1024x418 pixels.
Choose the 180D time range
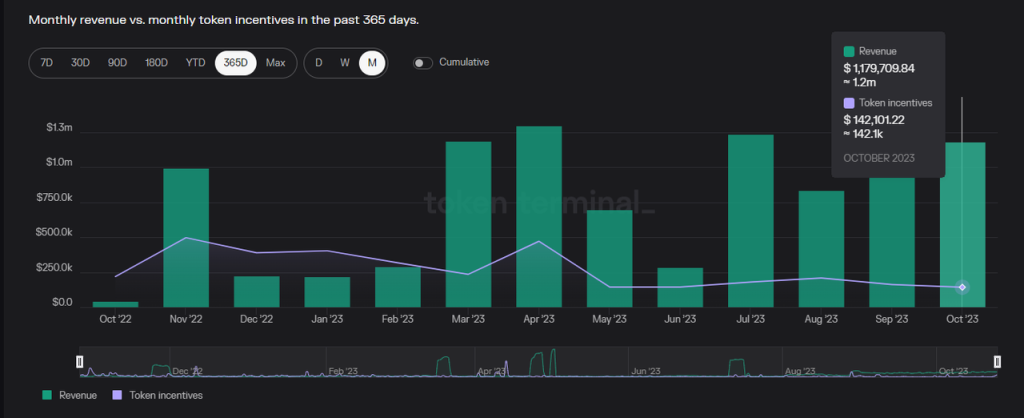[156, 62]
